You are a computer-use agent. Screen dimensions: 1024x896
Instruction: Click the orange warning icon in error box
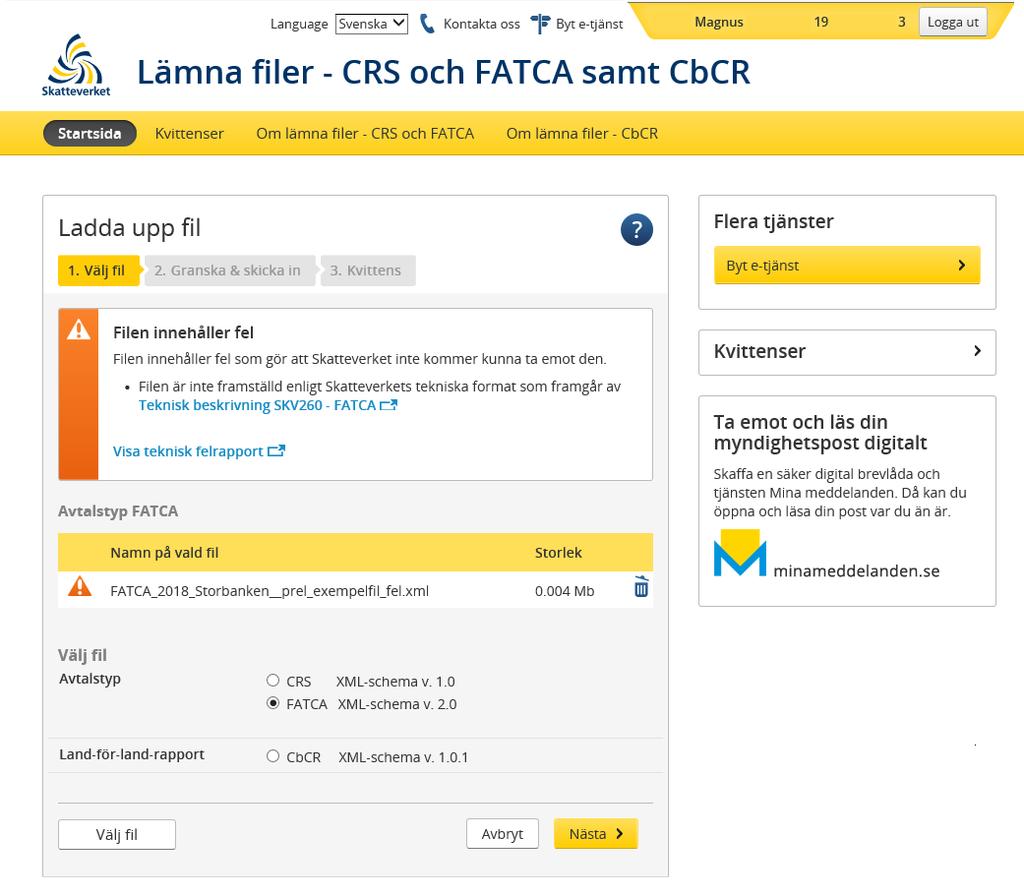point(79,329)
